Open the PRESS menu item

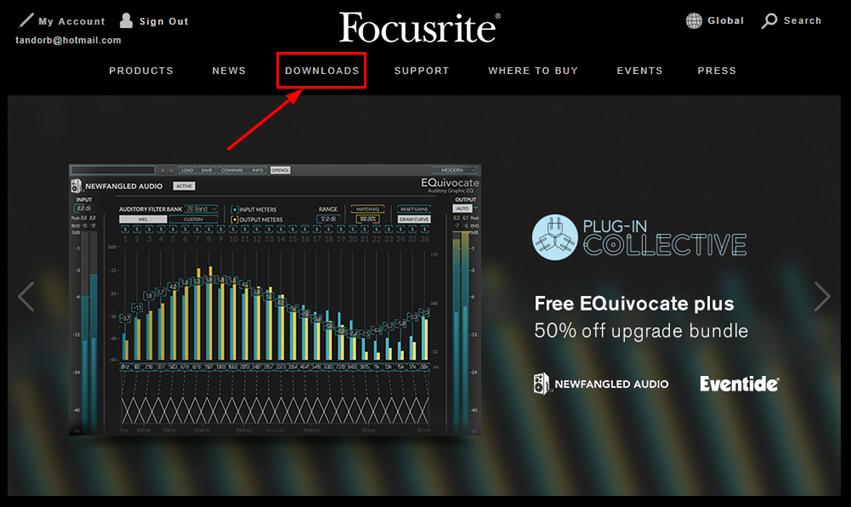(x=717, y=71)
